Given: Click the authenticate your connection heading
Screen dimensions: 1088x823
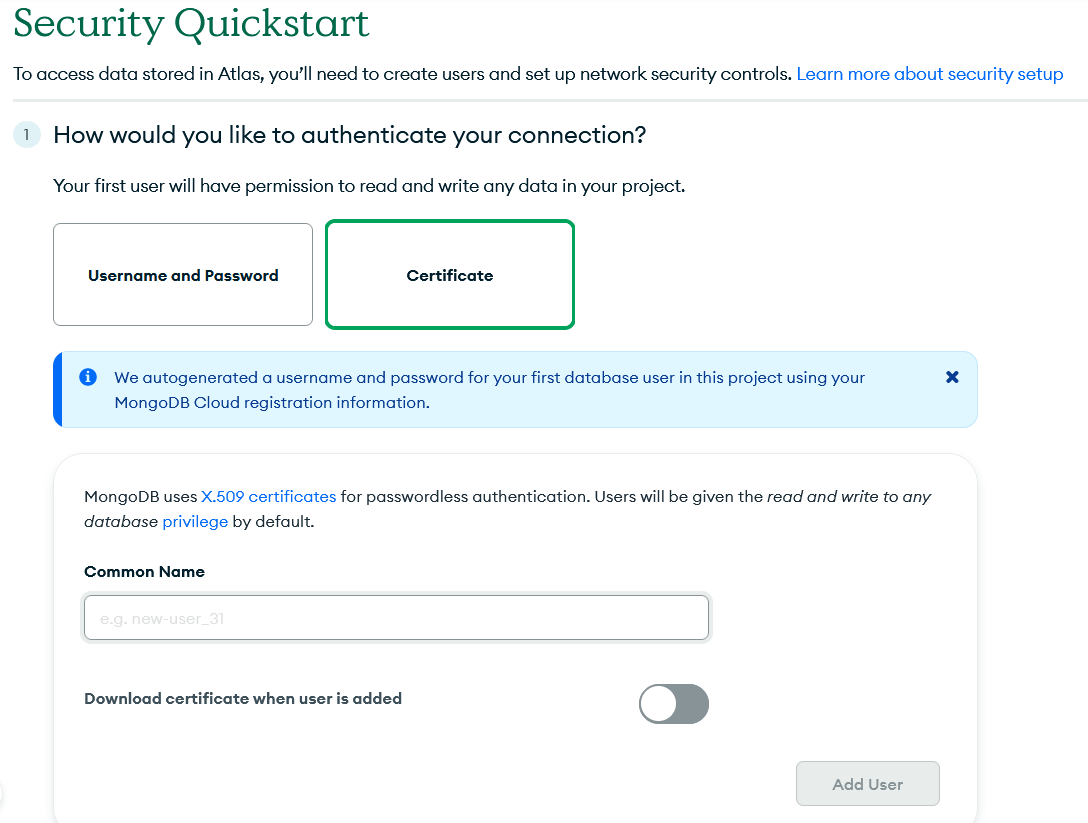Looking at the screenshot, I should (350, 135).
